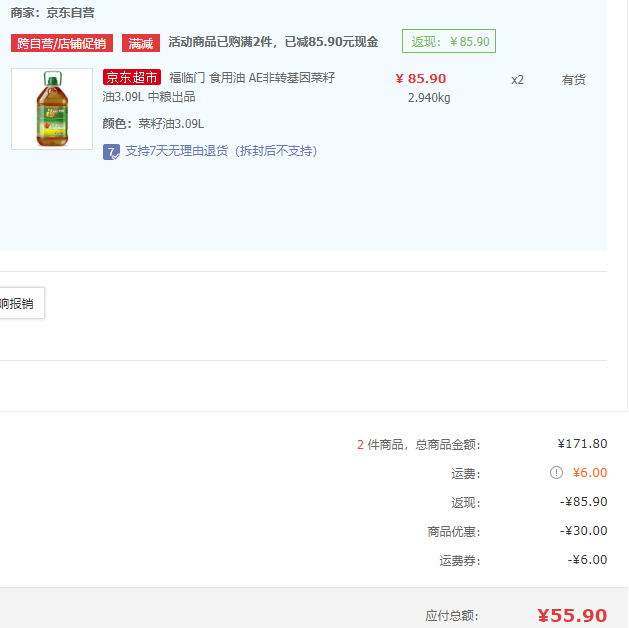The height and width of the screenshot is (628, 629).
Task: Click the 支持7天无理由退货 link
Action: point(220,152)
